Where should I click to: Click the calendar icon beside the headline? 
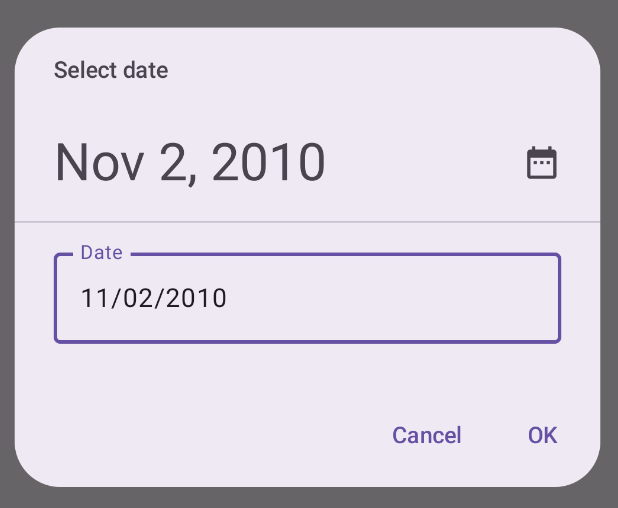[541, 163]
